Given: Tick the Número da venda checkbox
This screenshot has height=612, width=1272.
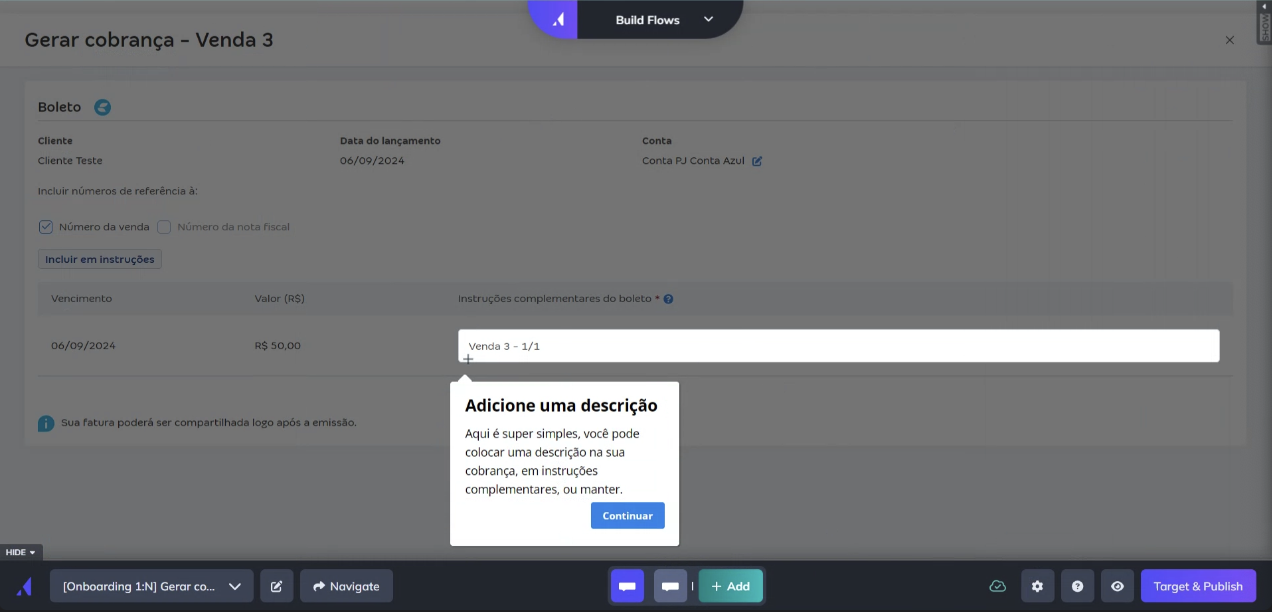Looking at the screenshot, I should click(x=45, y=227).
